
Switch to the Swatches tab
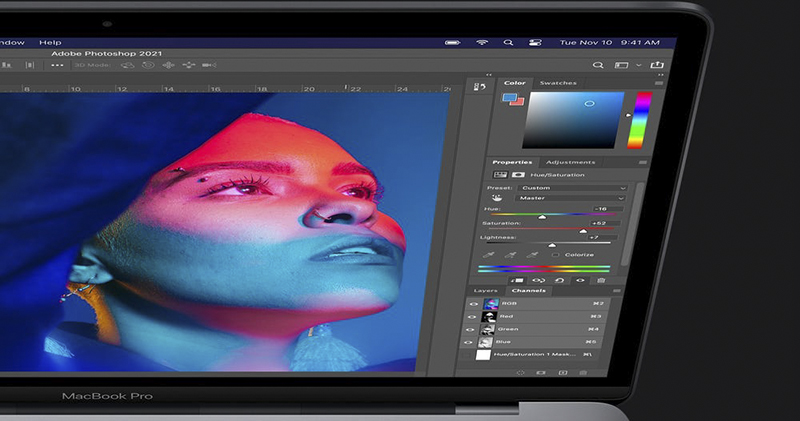[558, 83]
